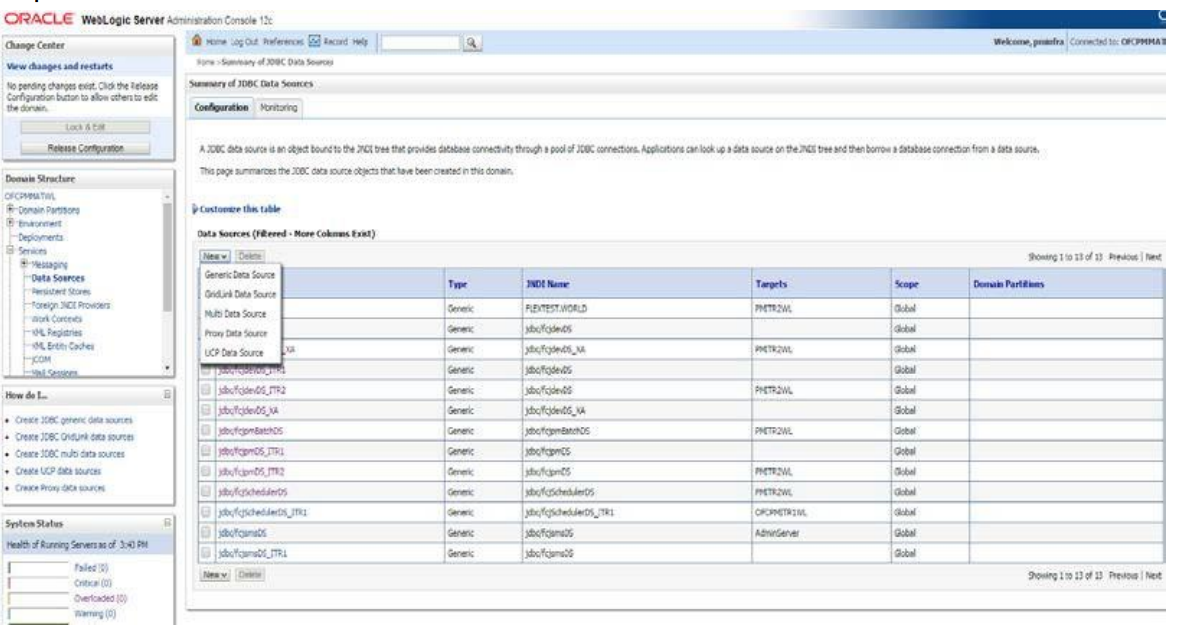Viewport: 1183px width, 637px height.
Task: Expand Environment tree node
Action: tap(11, 223)
